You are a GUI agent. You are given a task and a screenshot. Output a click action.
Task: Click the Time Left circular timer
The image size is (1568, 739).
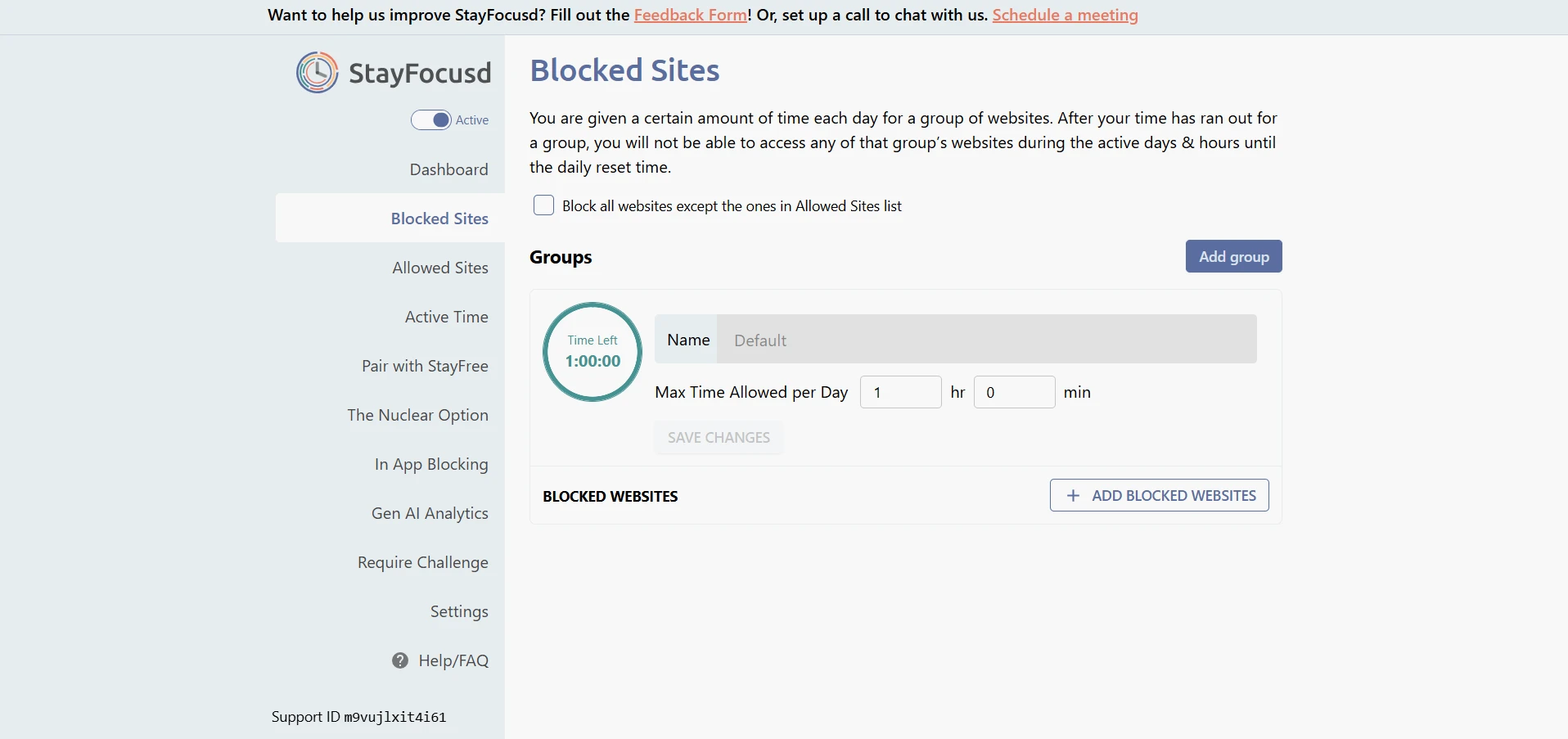(x=593, y=352)
